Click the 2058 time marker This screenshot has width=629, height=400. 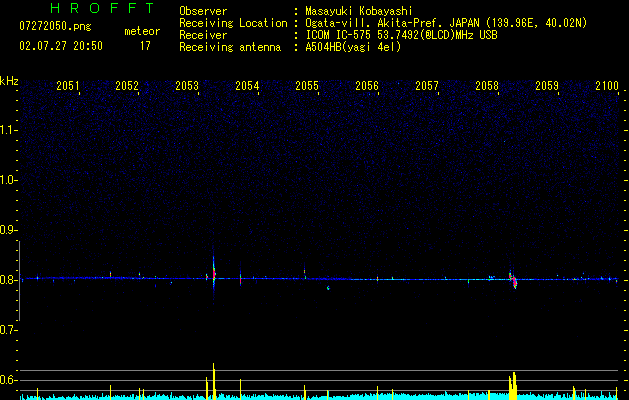pos(487,85)
